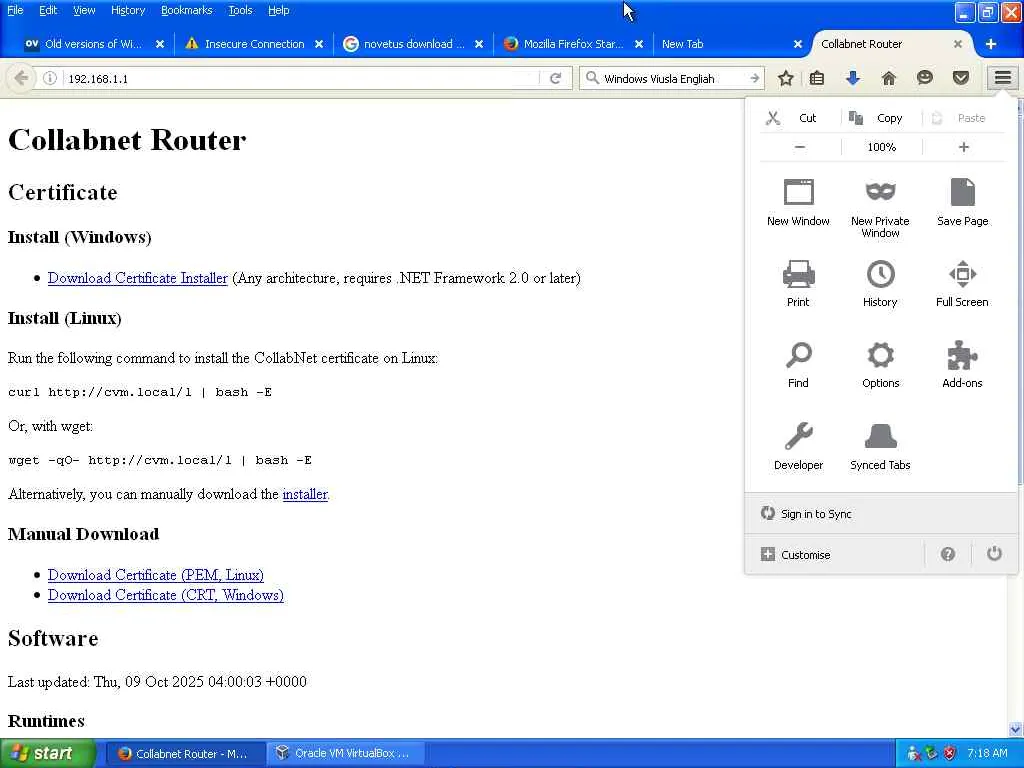Image resolution: width=1024 pixels, height=768 pixels.
Task: Click the Exit power icon
Action: 994,554
